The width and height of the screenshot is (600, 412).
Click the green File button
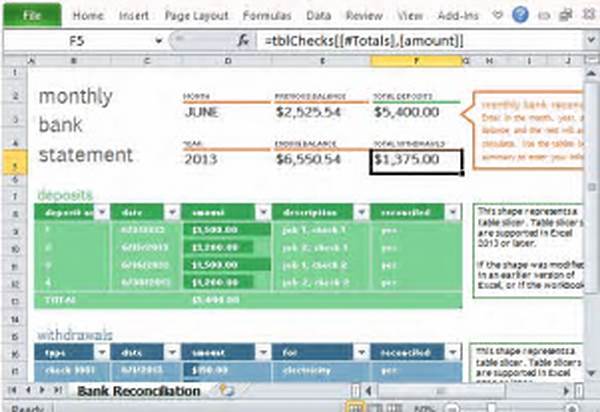click(31, 16)
